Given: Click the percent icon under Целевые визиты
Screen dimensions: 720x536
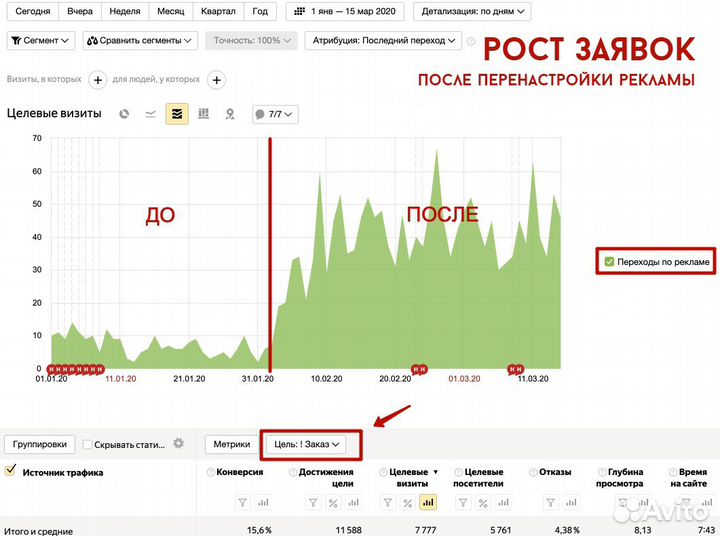Looking at the screenshot, I should (x=408, y=503).
